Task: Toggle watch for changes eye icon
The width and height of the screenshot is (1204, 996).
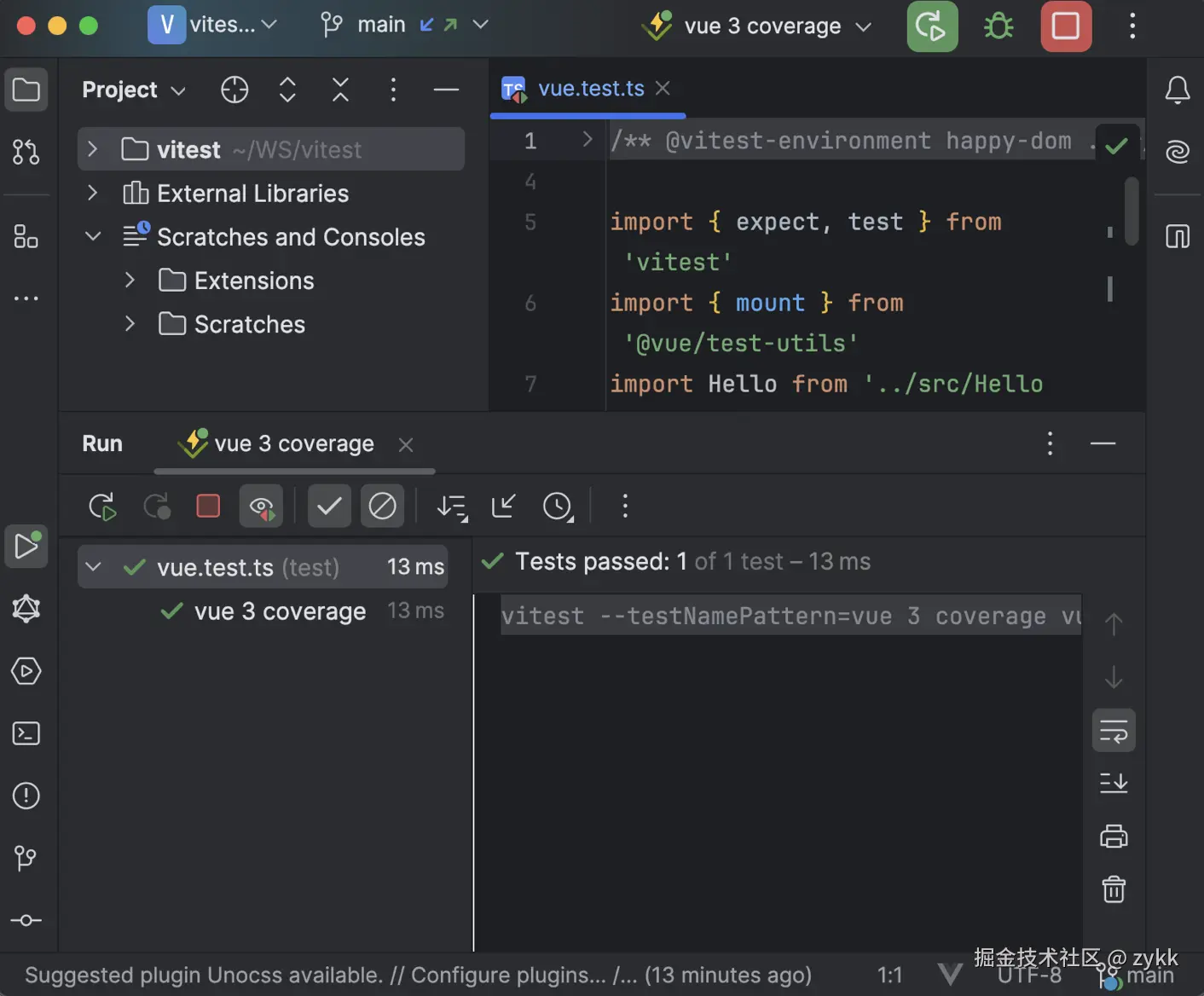Action: [x=261, y=507]
